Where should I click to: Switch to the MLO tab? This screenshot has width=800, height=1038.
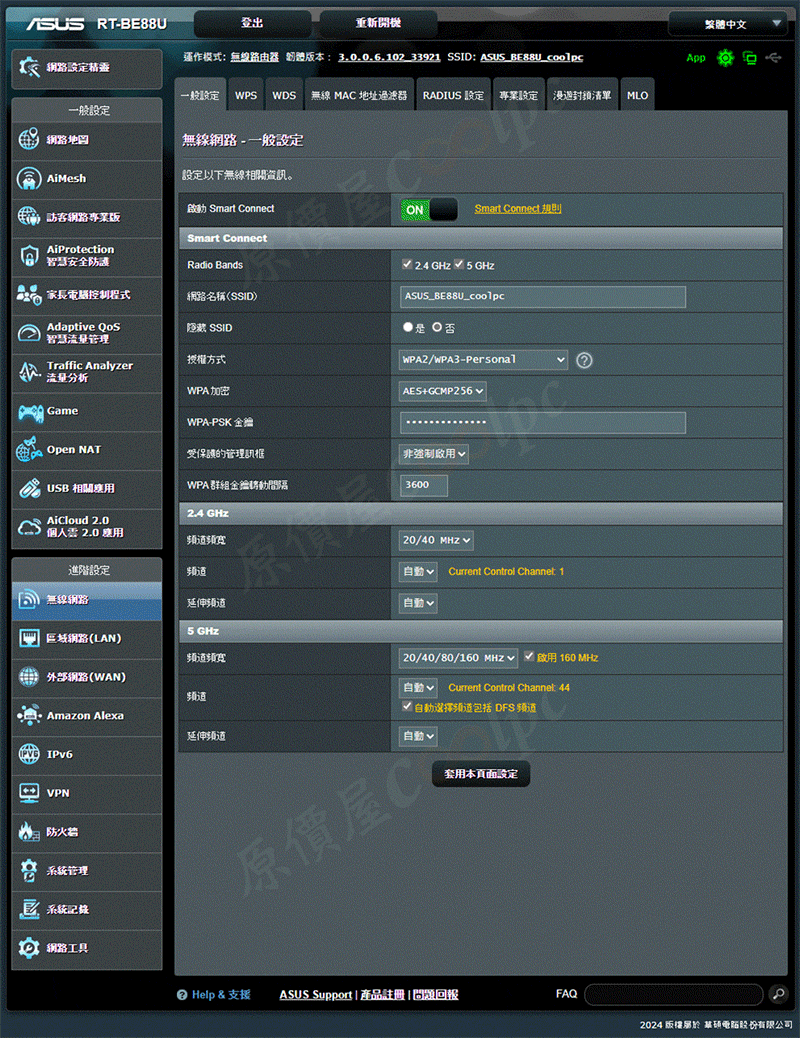tap(638, 95)
